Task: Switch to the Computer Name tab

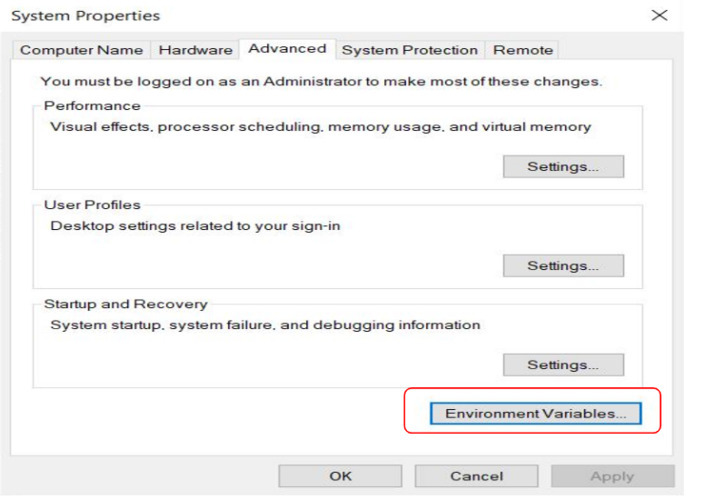Action: click(82, 50)
